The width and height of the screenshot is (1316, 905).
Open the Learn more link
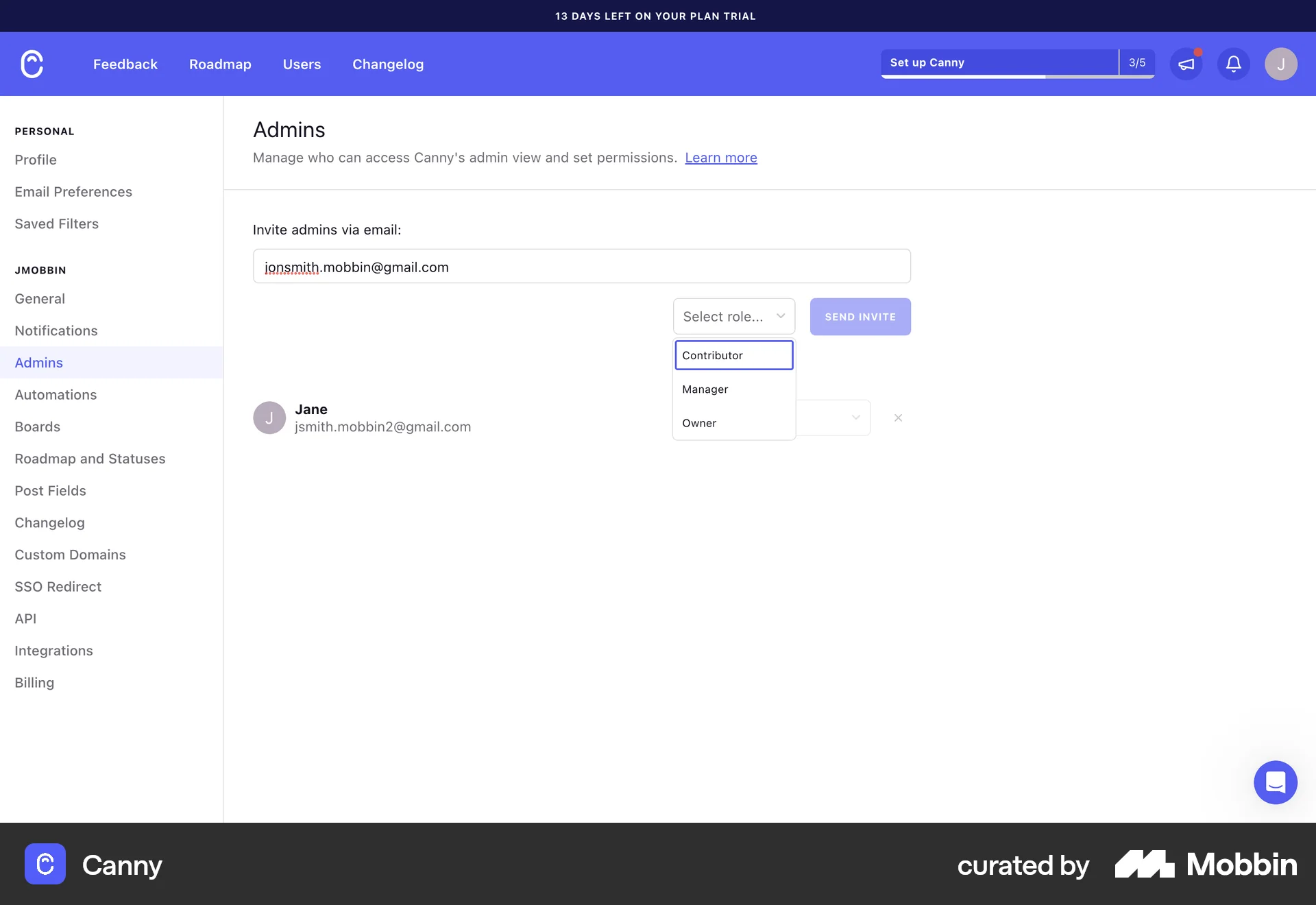[x=720, y=158]
